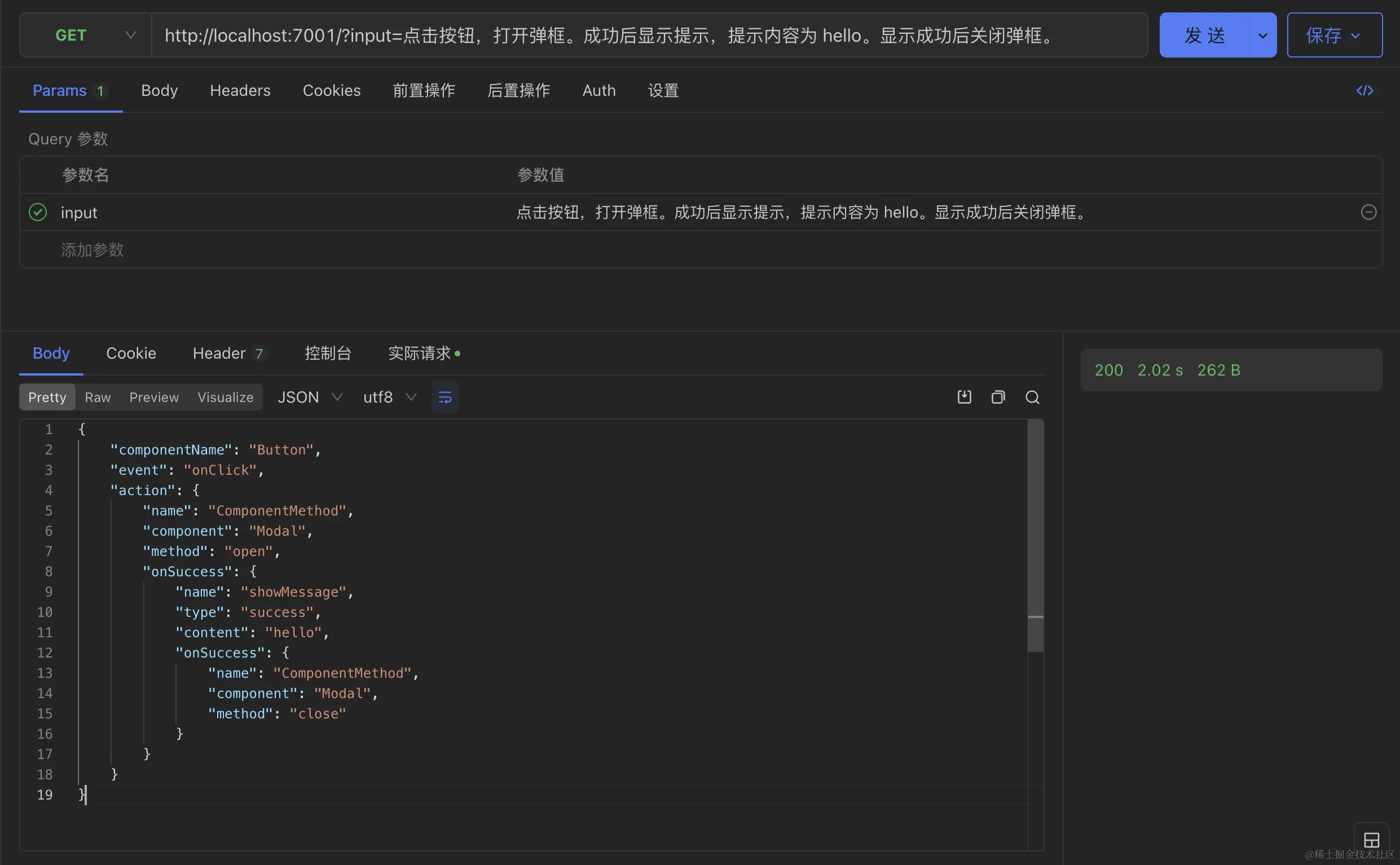Open the Headers request tab
The width and height of the screenshot is (1400, 865).
[240, 90]
